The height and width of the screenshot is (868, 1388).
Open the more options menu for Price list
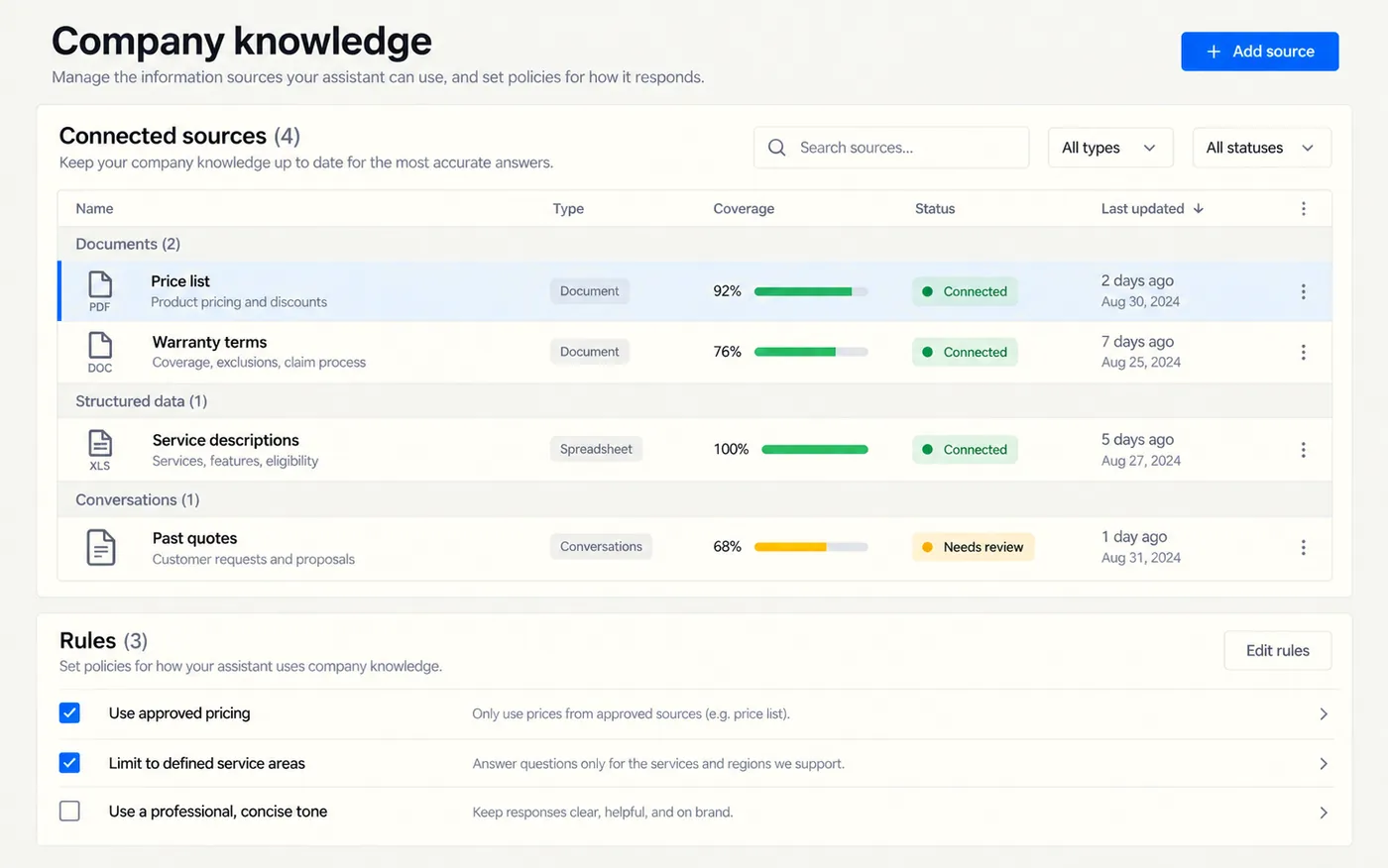(1303, 291)
